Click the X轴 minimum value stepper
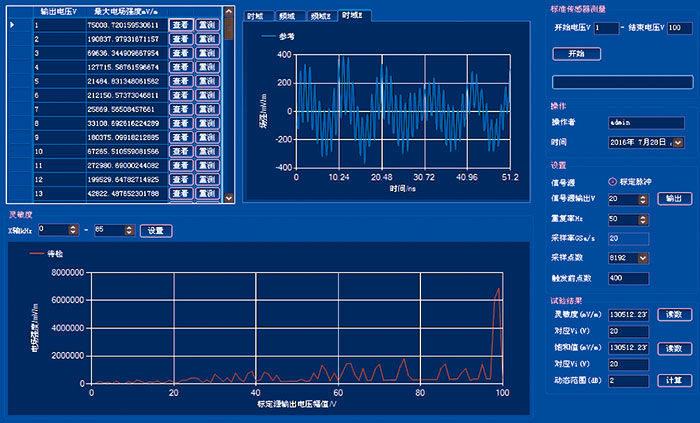This screenshot has width=700, height=423. (x=73, y=231)
